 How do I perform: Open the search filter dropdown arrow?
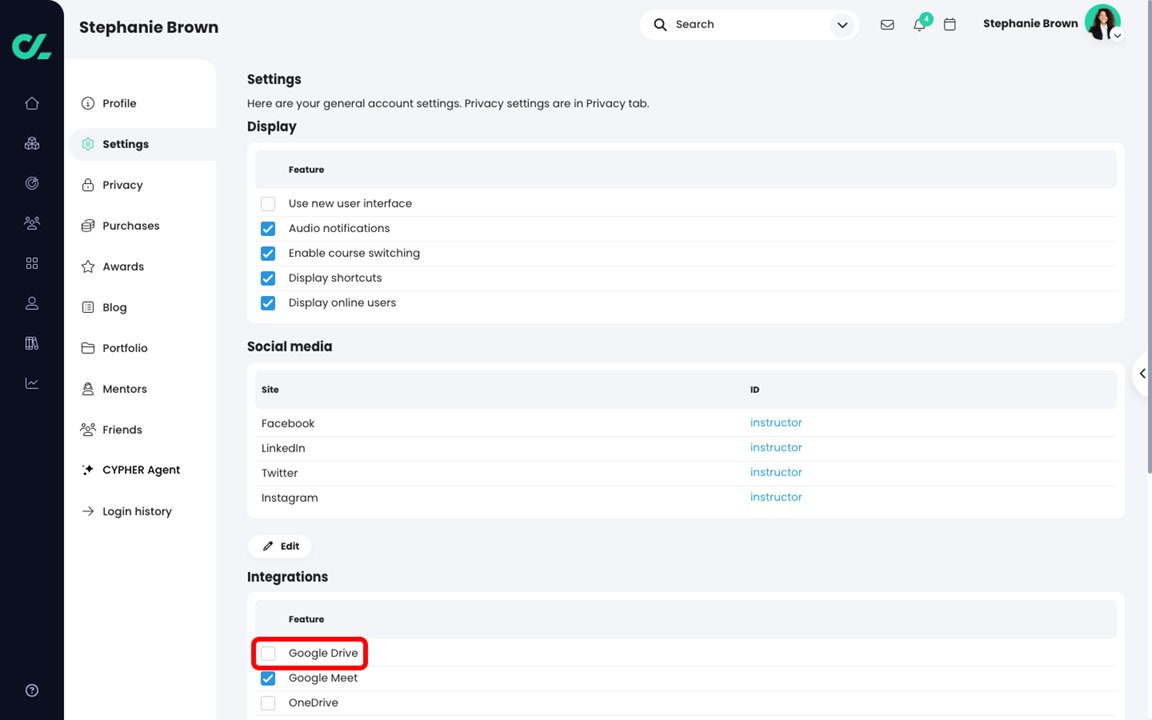pos(841,24)
